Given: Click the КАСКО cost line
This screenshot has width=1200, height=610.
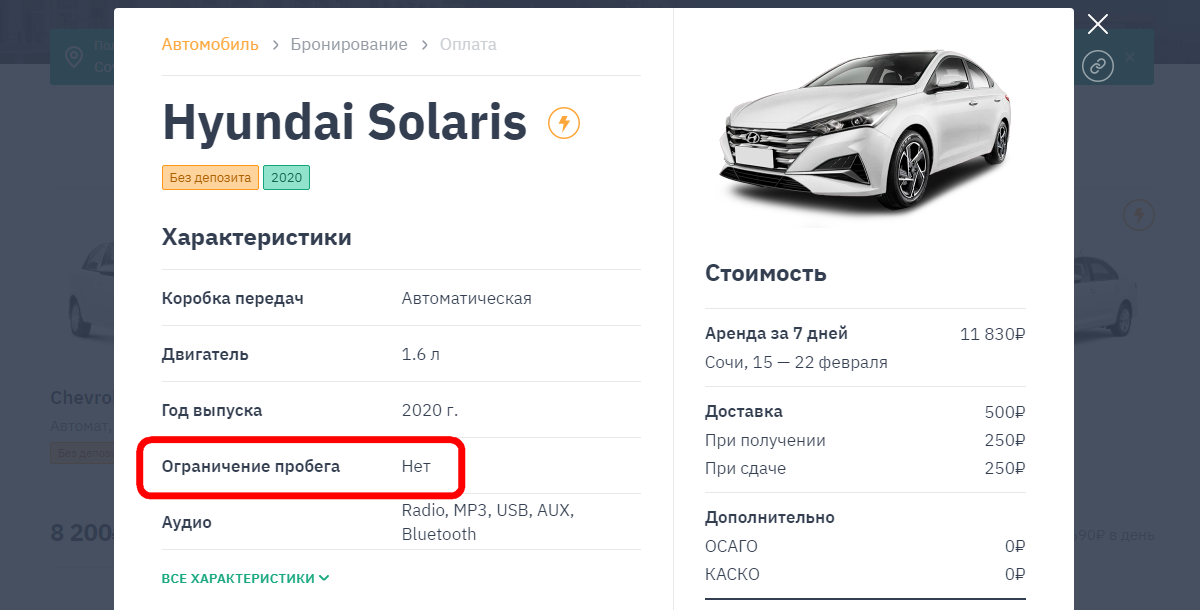Looking at the screenshot, I should pyautogui.click(x=865, y=574).
